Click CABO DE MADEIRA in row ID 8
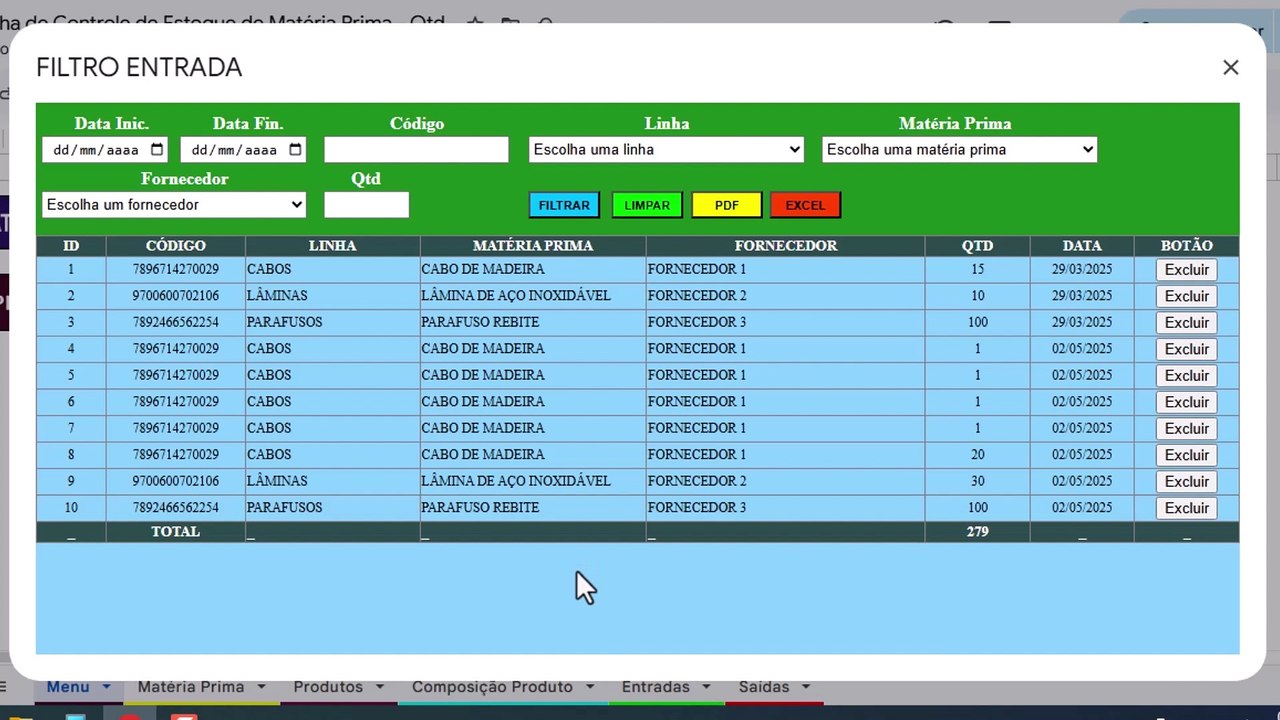 point(483,455)
